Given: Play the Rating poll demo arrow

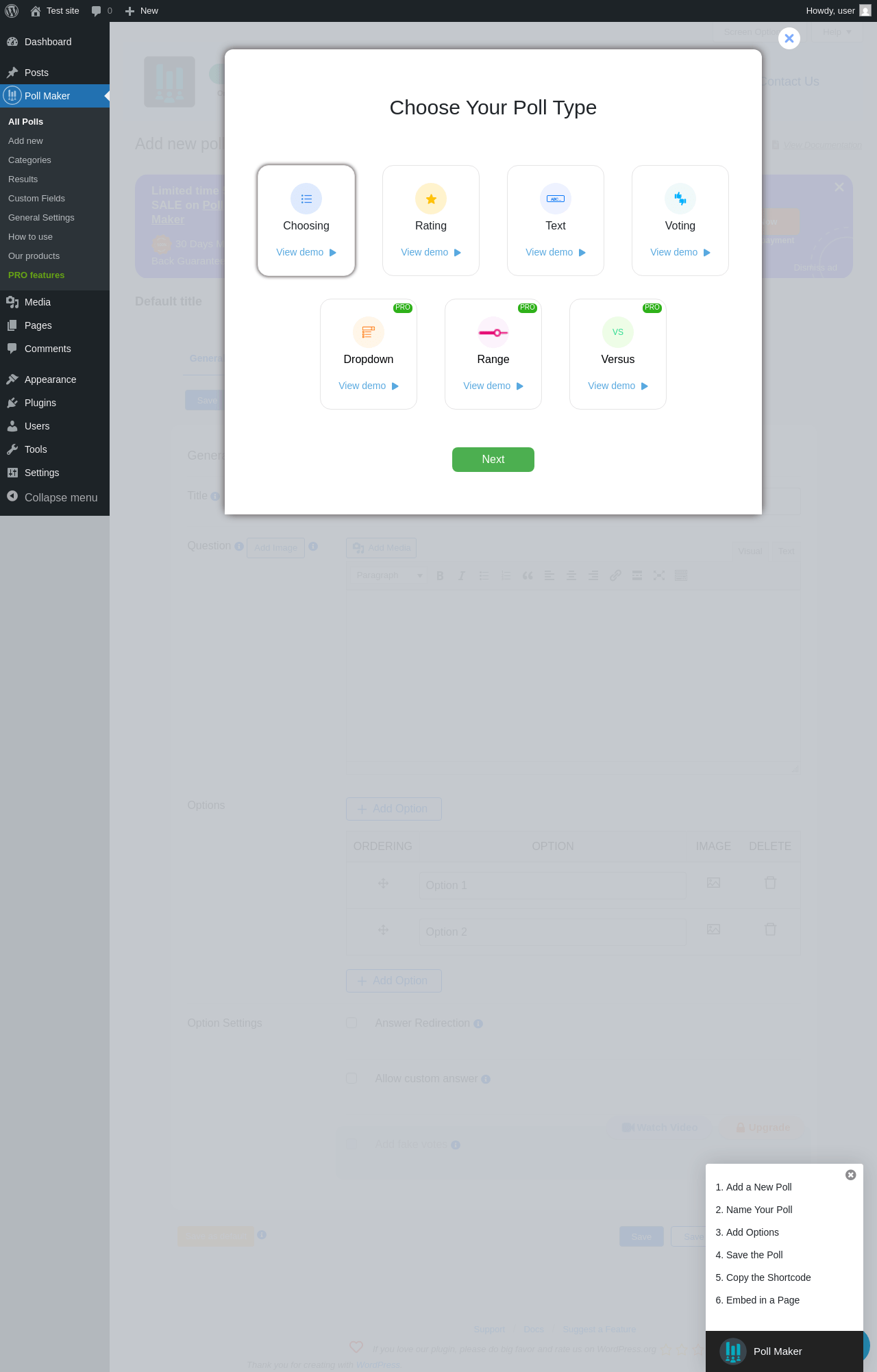Looking at the screenshot, I should [458, 253].
